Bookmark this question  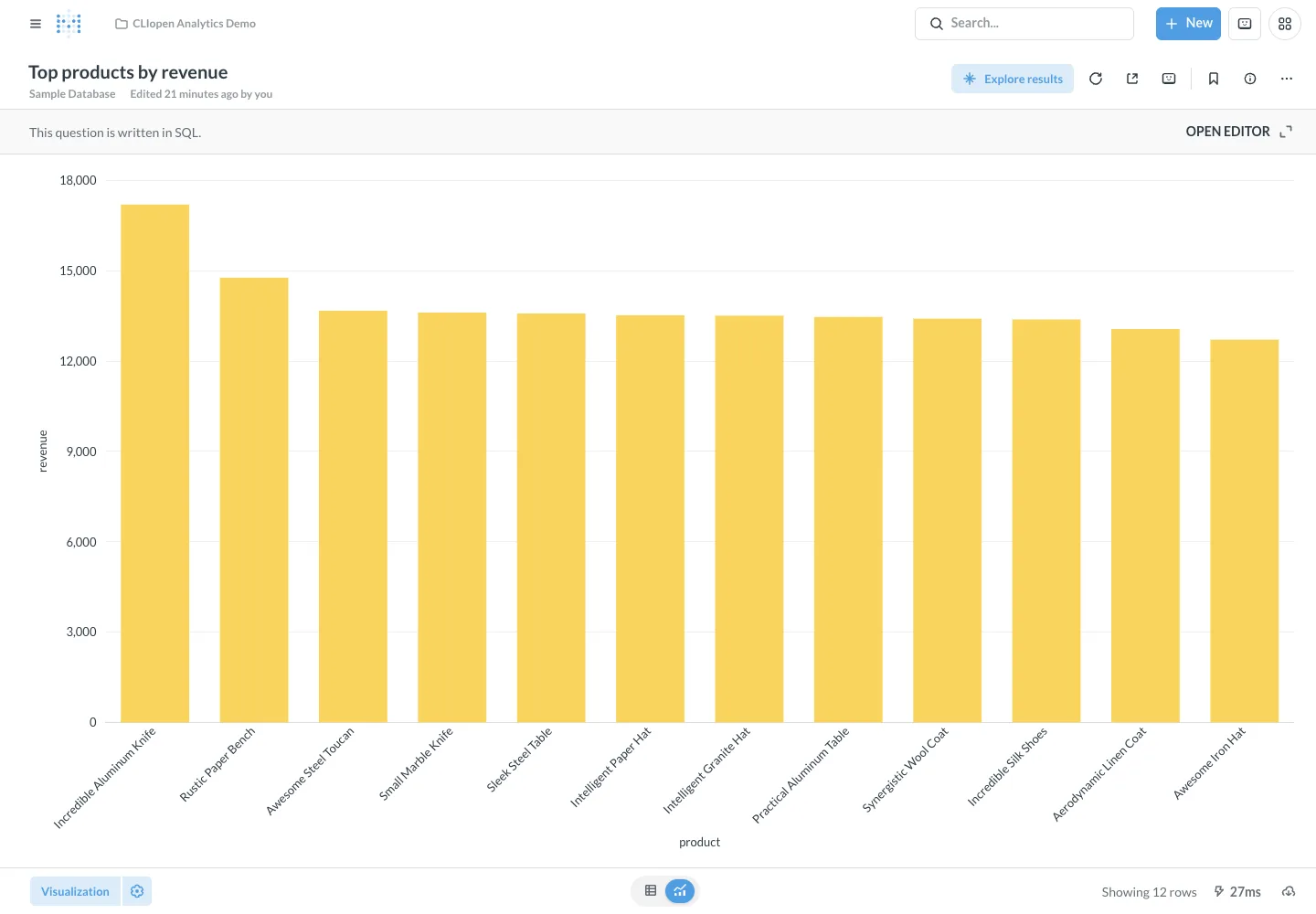tap(1214, 79)
